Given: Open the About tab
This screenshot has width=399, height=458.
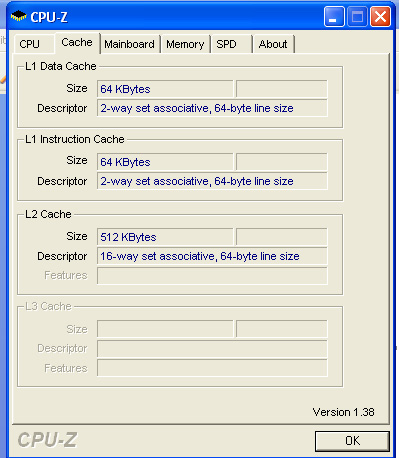Looking at the screenshot, I should [x=273, y=44].
